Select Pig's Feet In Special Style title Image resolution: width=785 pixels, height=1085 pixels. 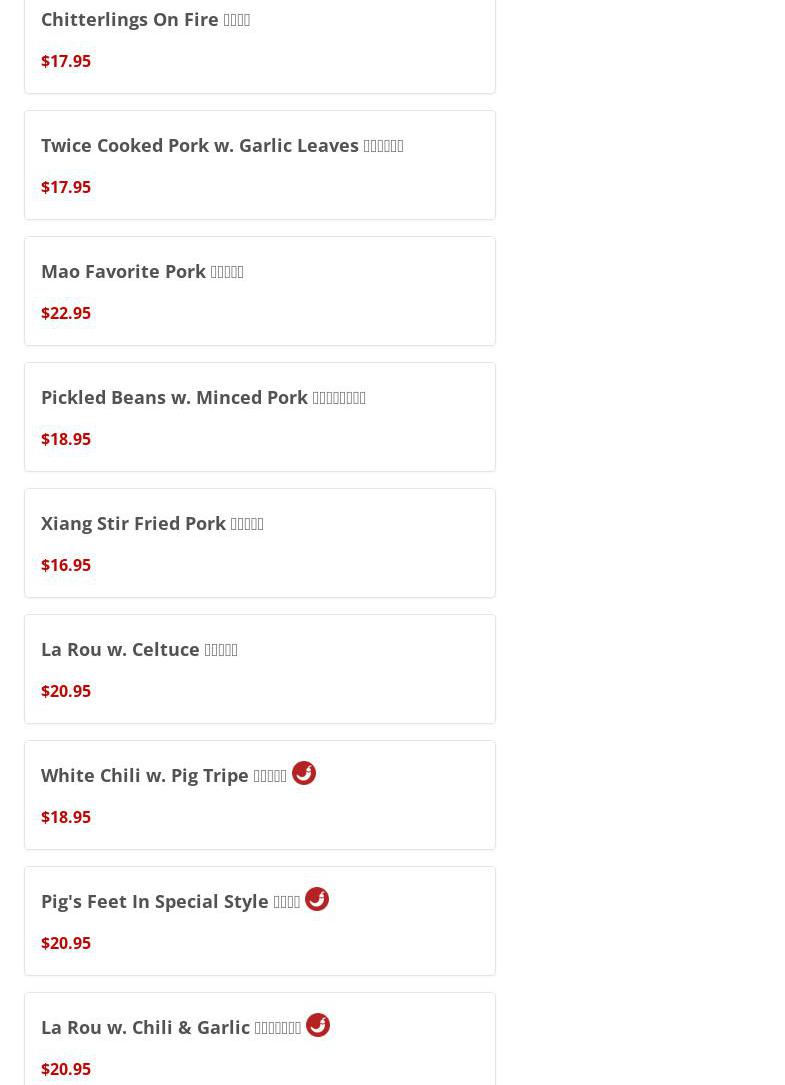pos(170,902)
